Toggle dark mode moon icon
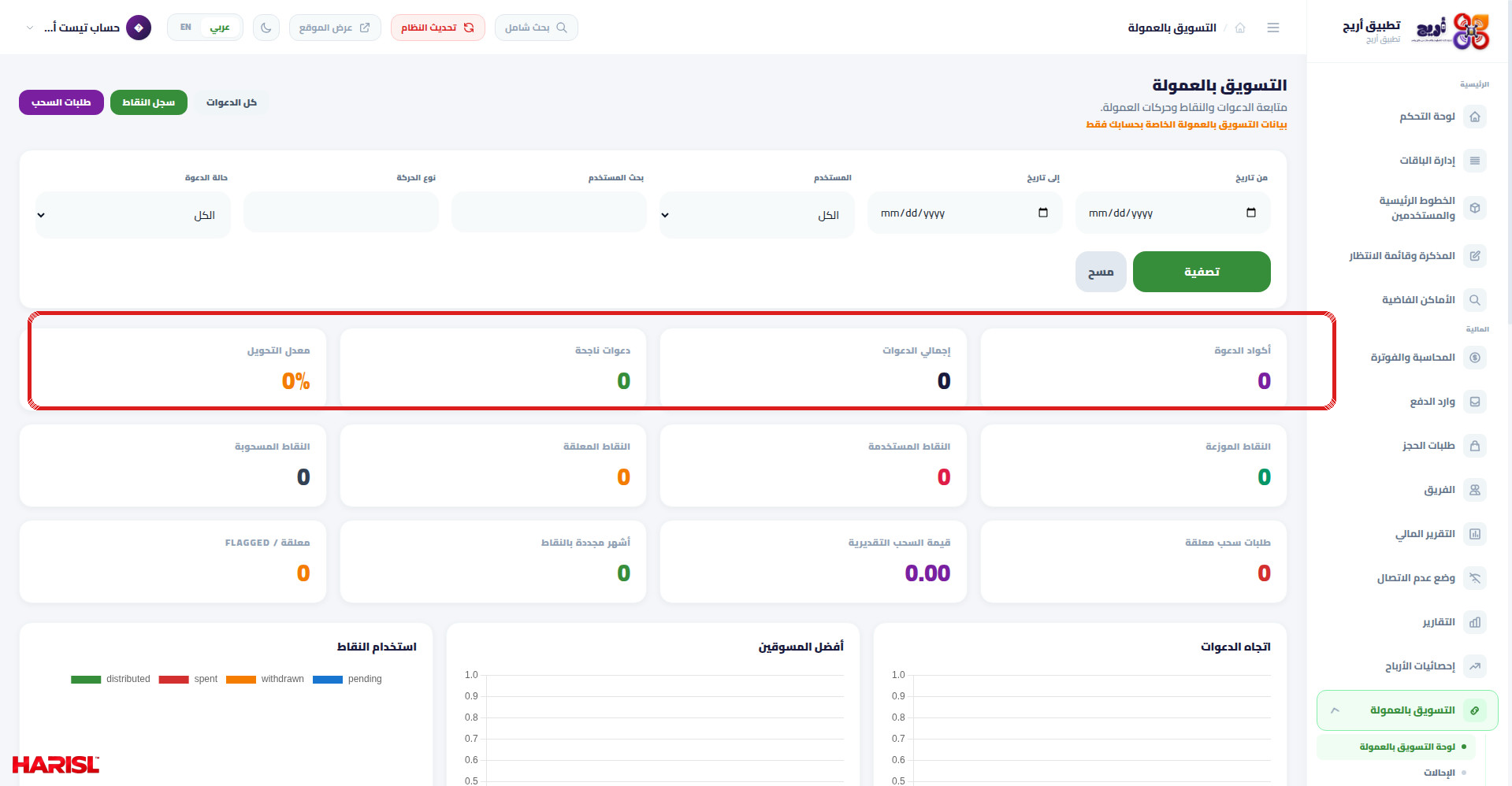 tap(266, 28)
